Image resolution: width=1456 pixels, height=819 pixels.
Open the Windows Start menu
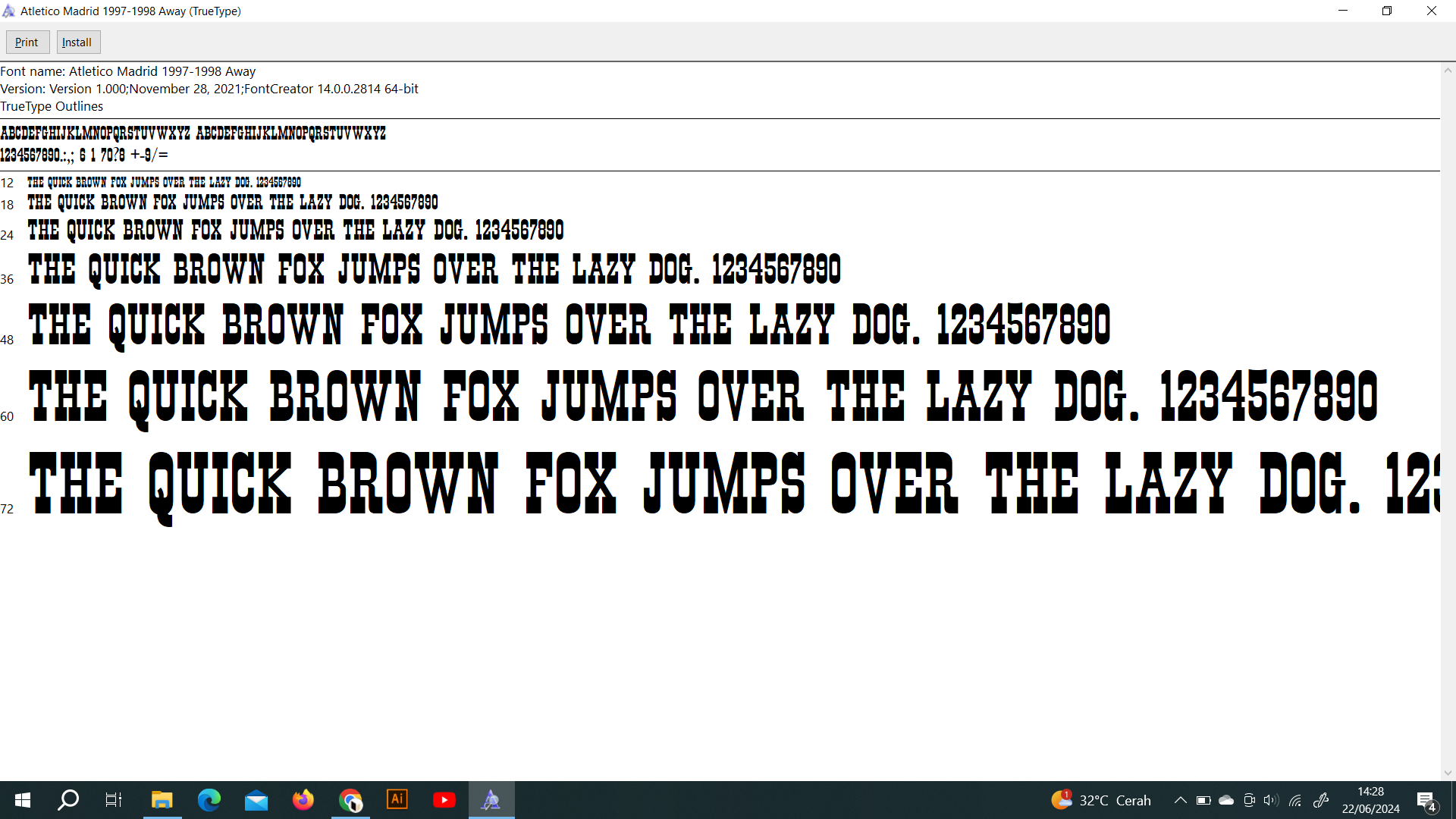(23, 800)
